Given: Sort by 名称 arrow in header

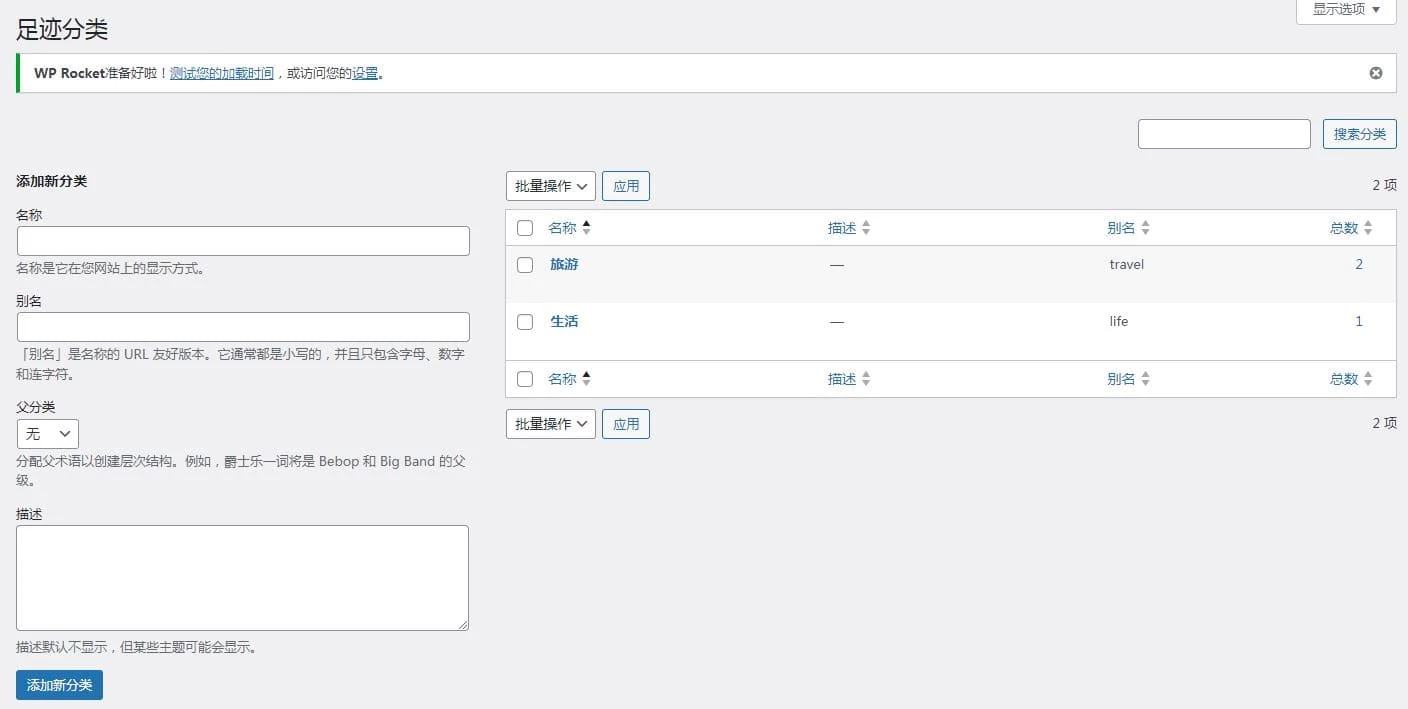Looking at the screenshot, I should [x=586, y=228].
